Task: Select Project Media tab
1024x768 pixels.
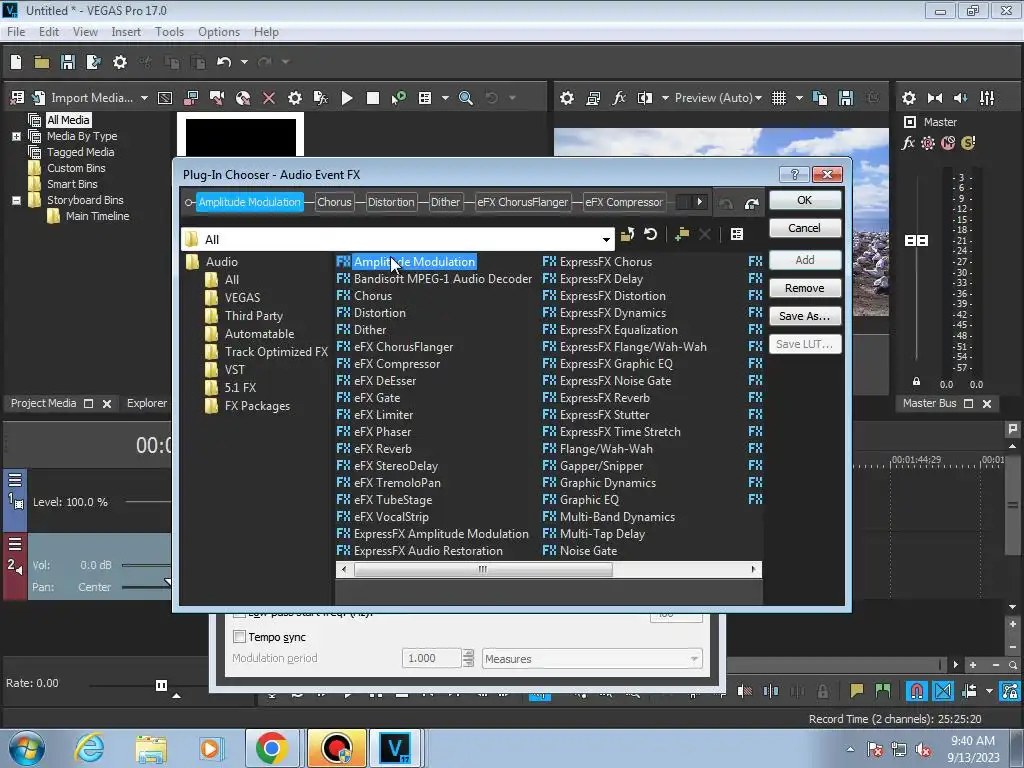Action: [x=44, y=403]
